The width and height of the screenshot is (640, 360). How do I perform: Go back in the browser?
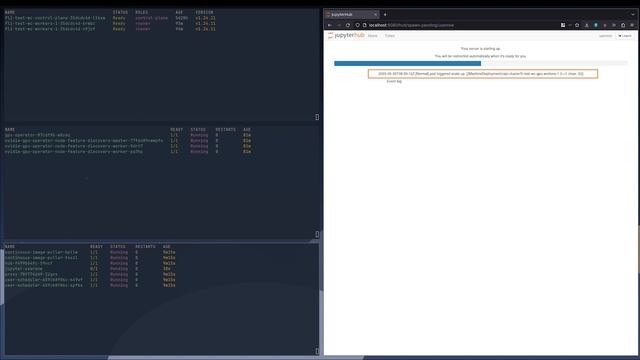coord(330,25)
